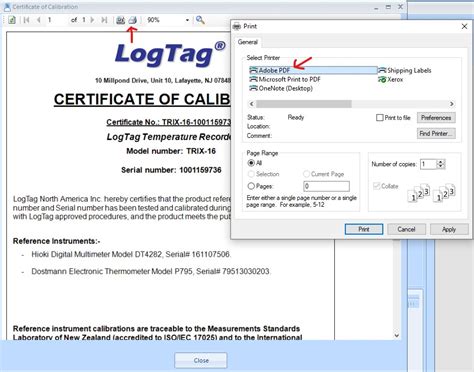Jump to last page of certificate

104,20
